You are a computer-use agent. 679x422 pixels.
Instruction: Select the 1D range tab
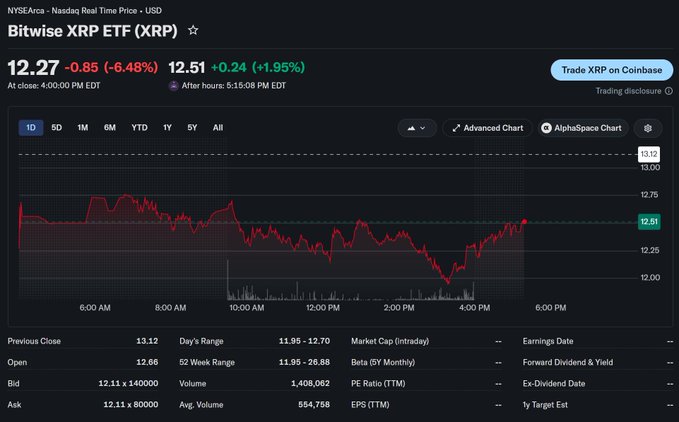[x=31, y=128]
